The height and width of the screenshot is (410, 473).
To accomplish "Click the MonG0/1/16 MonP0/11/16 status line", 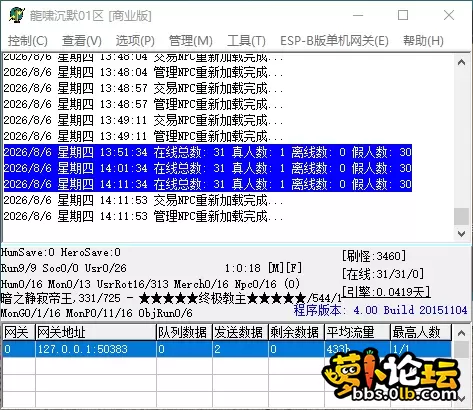I will (x=97, y=313).
